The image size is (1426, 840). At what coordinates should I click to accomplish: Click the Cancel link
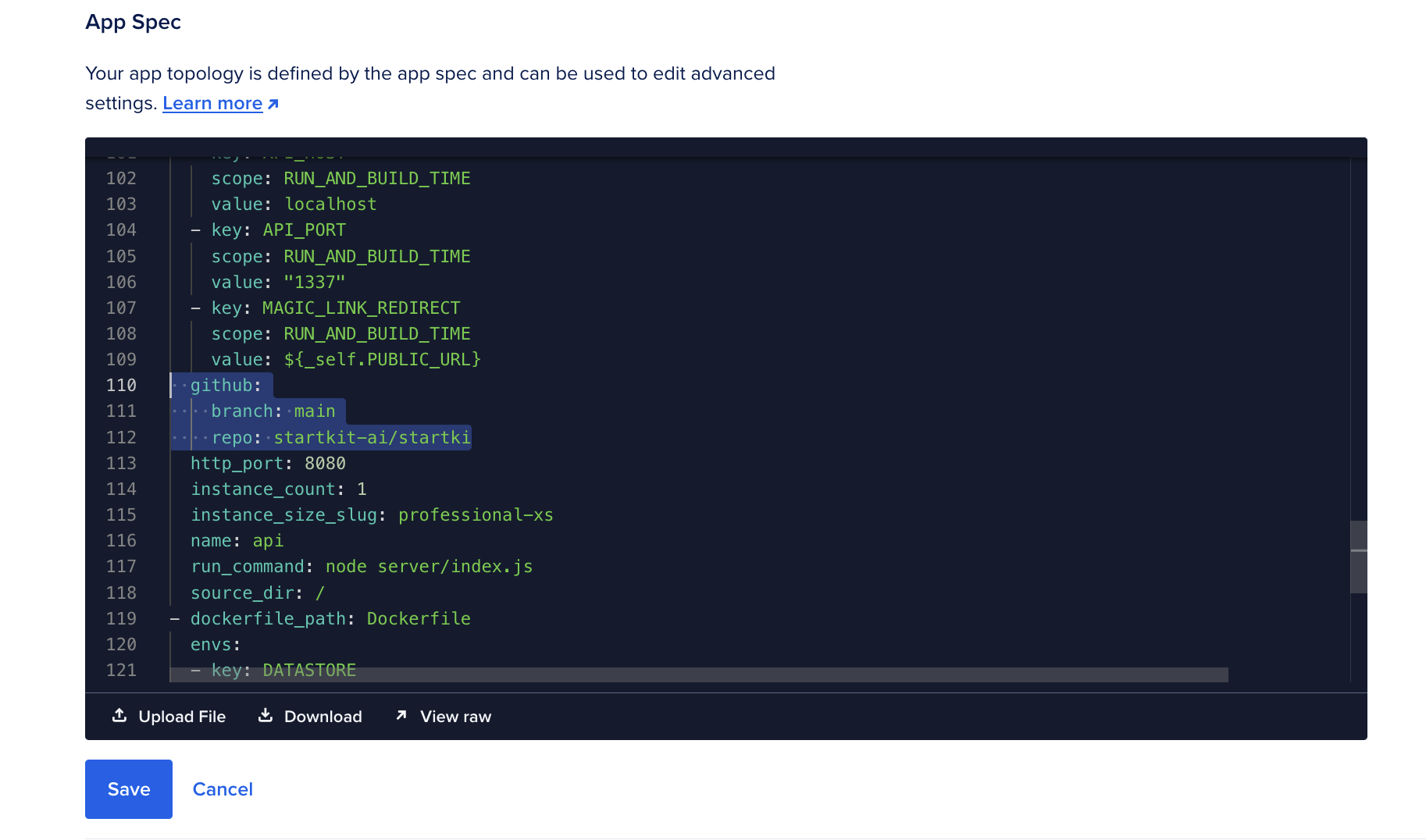tap(223, 788)
